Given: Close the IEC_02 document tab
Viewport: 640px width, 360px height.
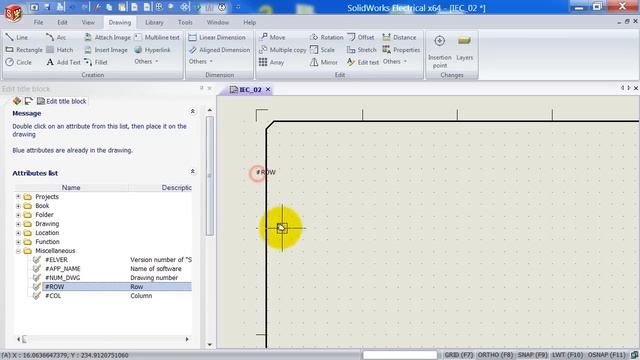Looking at the screenshot, I should click(x=268, y=89).
